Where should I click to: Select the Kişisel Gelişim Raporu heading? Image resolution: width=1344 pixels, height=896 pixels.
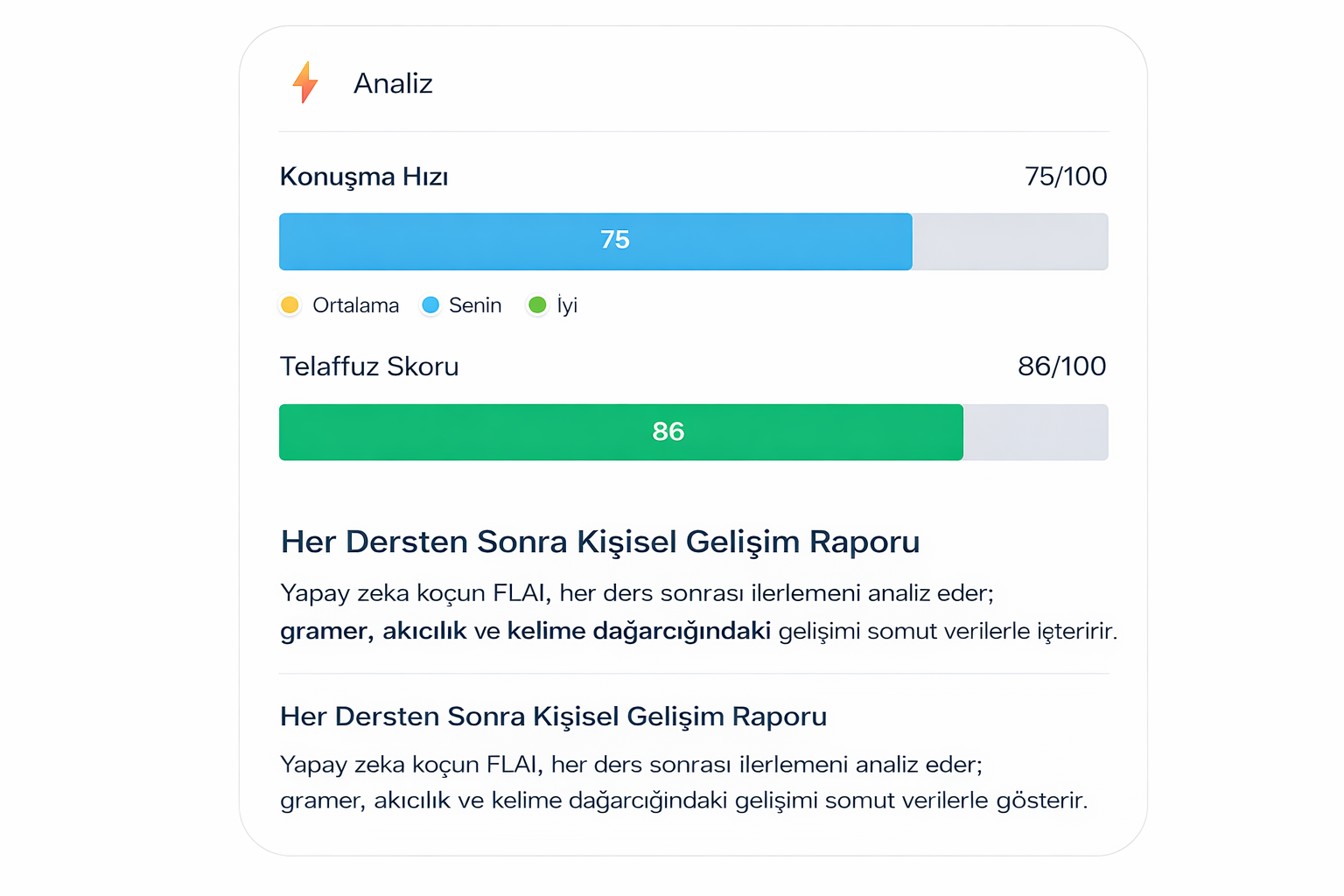tap(599, 541)
